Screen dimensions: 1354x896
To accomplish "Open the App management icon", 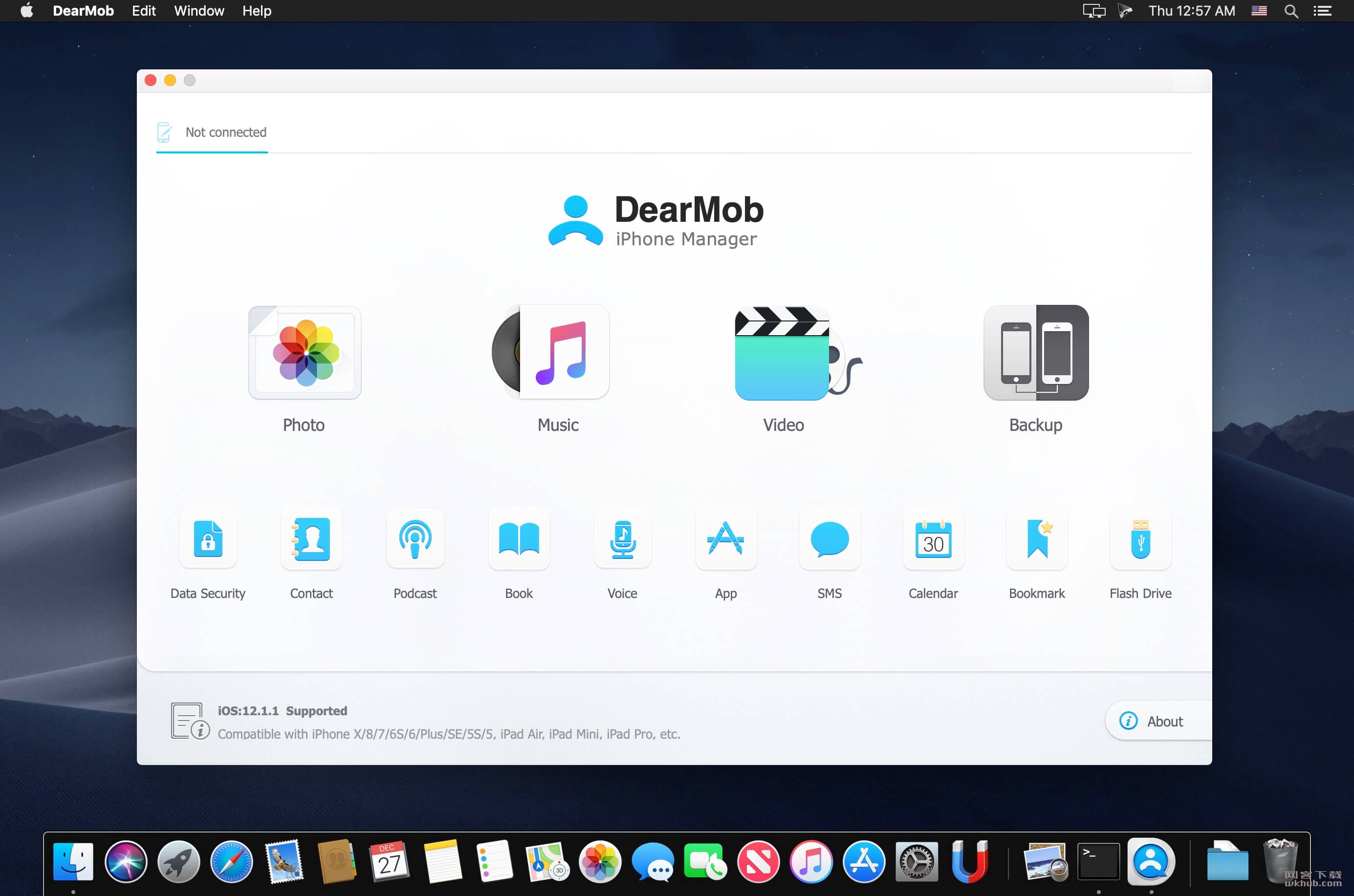I will click(x=725, y=538).
